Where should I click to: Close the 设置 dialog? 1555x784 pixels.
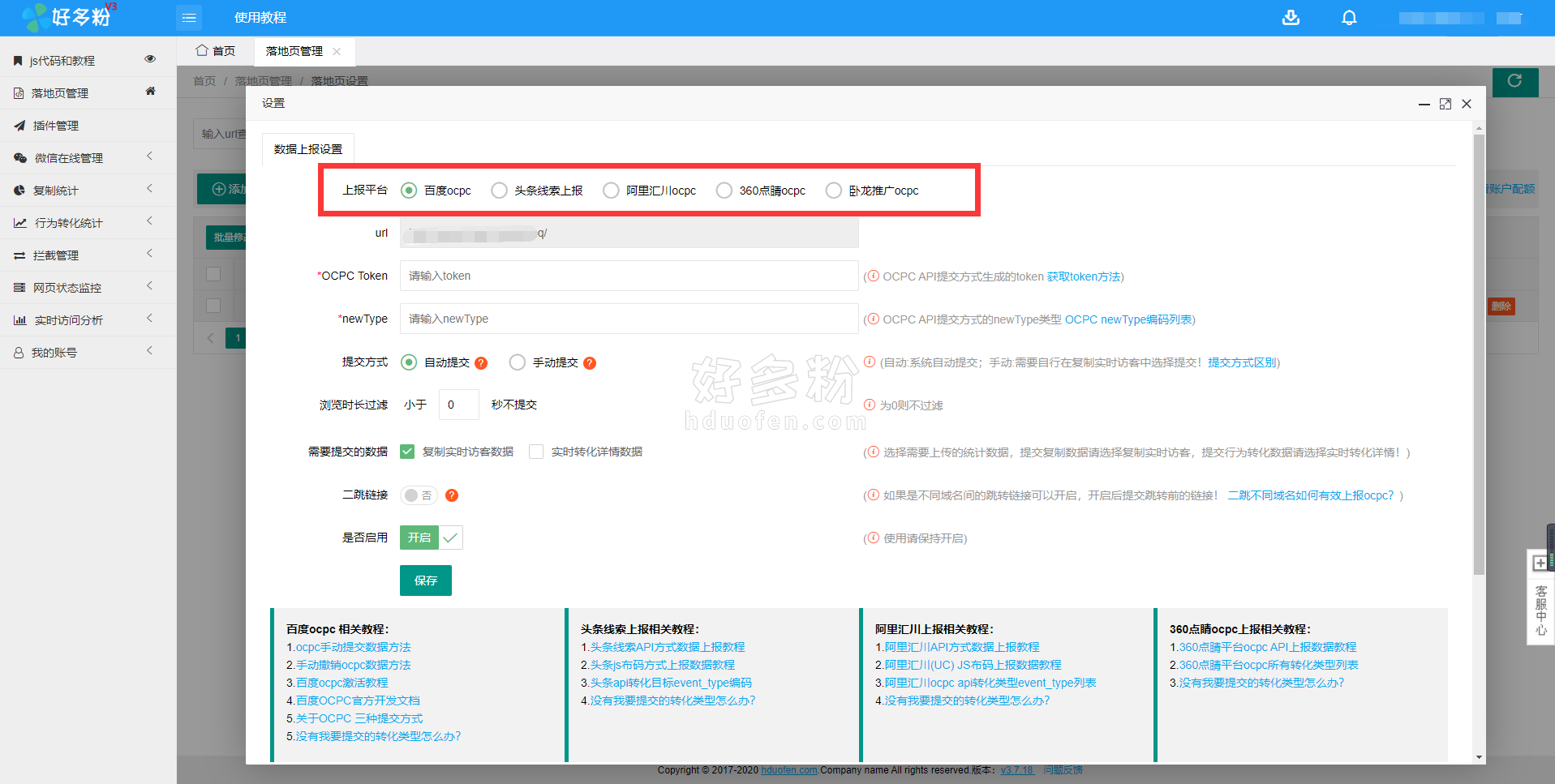[1467, 104]
